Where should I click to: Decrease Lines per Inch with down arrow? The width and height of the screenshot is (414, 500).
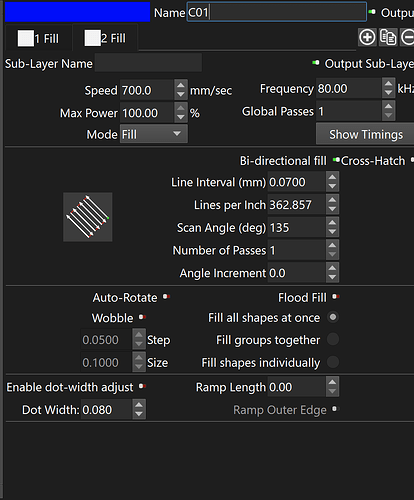pos(332,209)
